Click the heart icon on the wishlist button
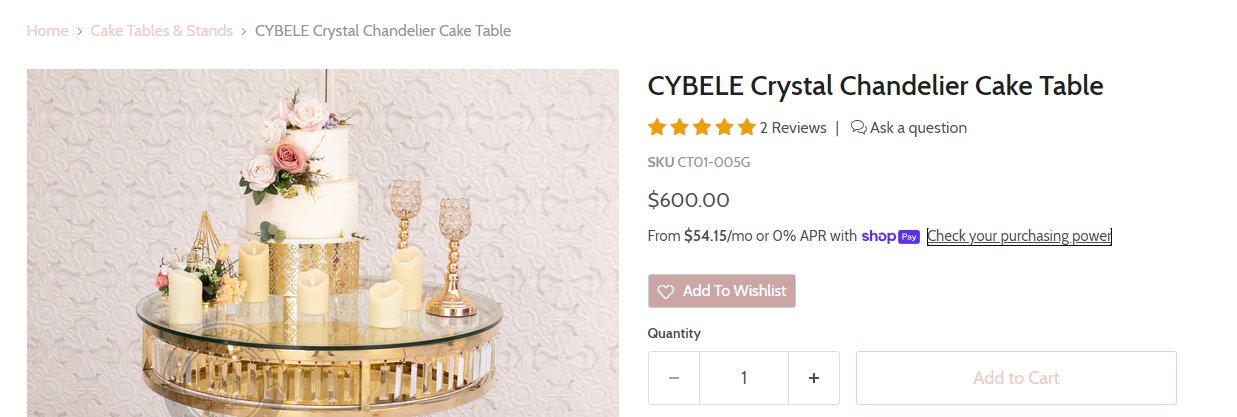Image resolution: width=1237 pixels, height=417 pixels. [666, 291]
